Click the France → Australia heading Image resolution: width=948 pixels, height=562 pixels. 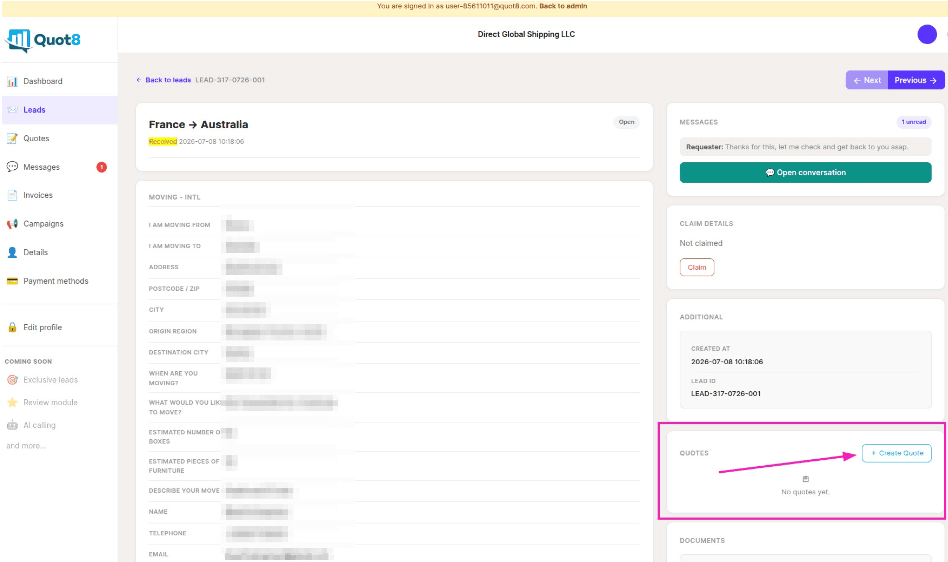pyautogui.click(x=198, y=124)
